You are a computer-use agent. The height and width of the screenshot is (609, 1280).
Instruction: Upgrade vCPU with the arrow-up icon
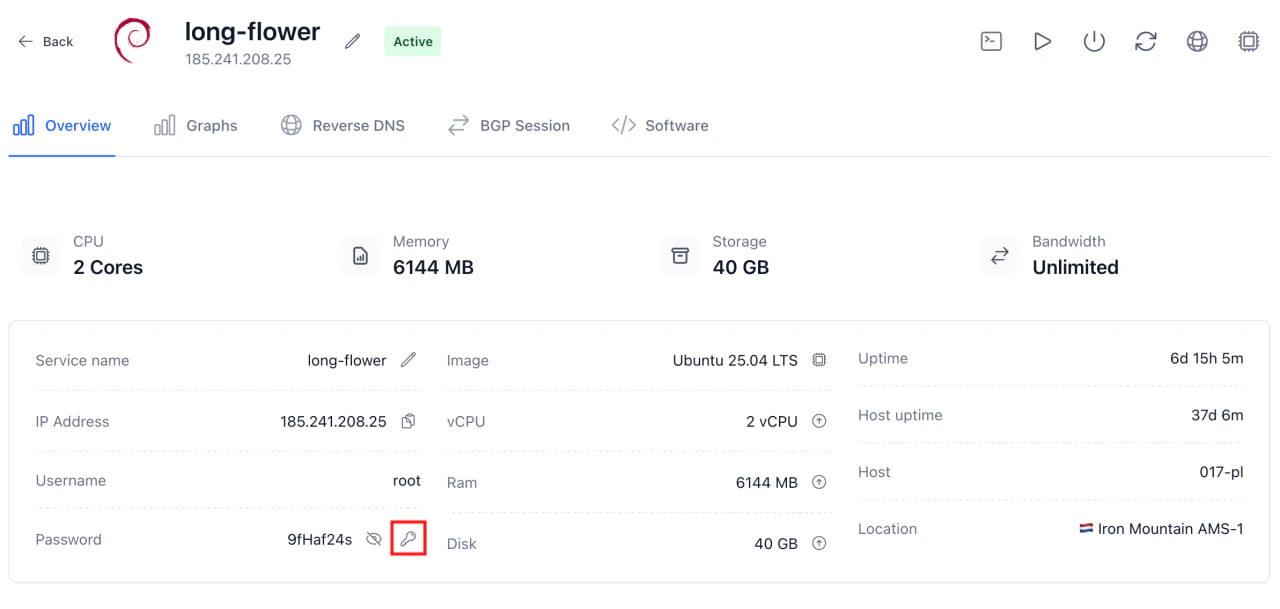(819, 421)
